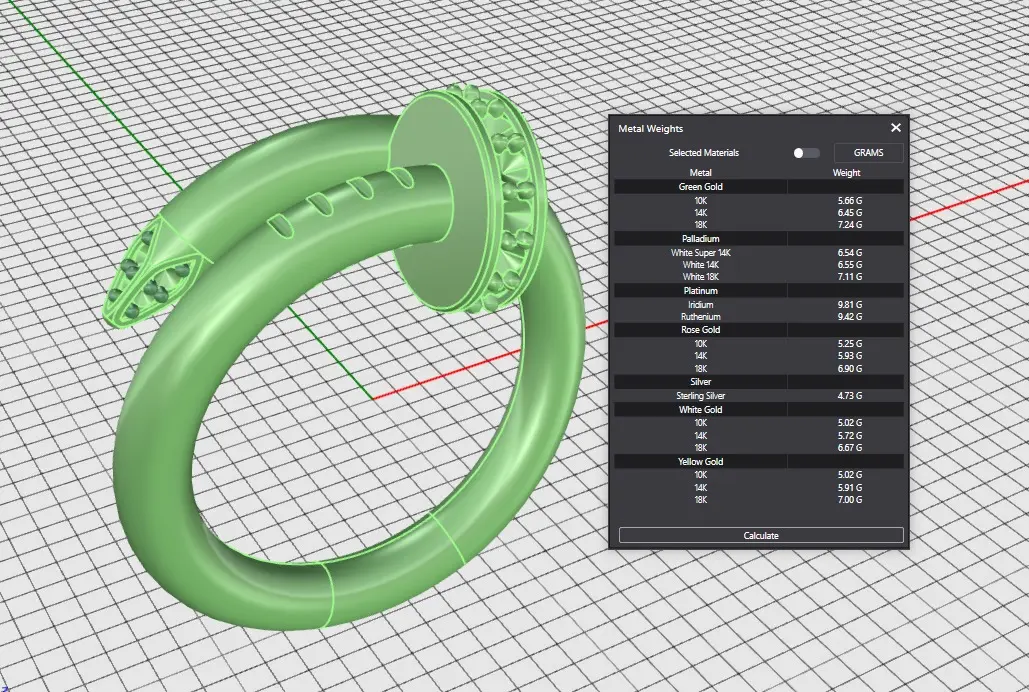Open the GRAMS unit dropdown
The image size is (1029, 692).
click(x=868, y=152)
